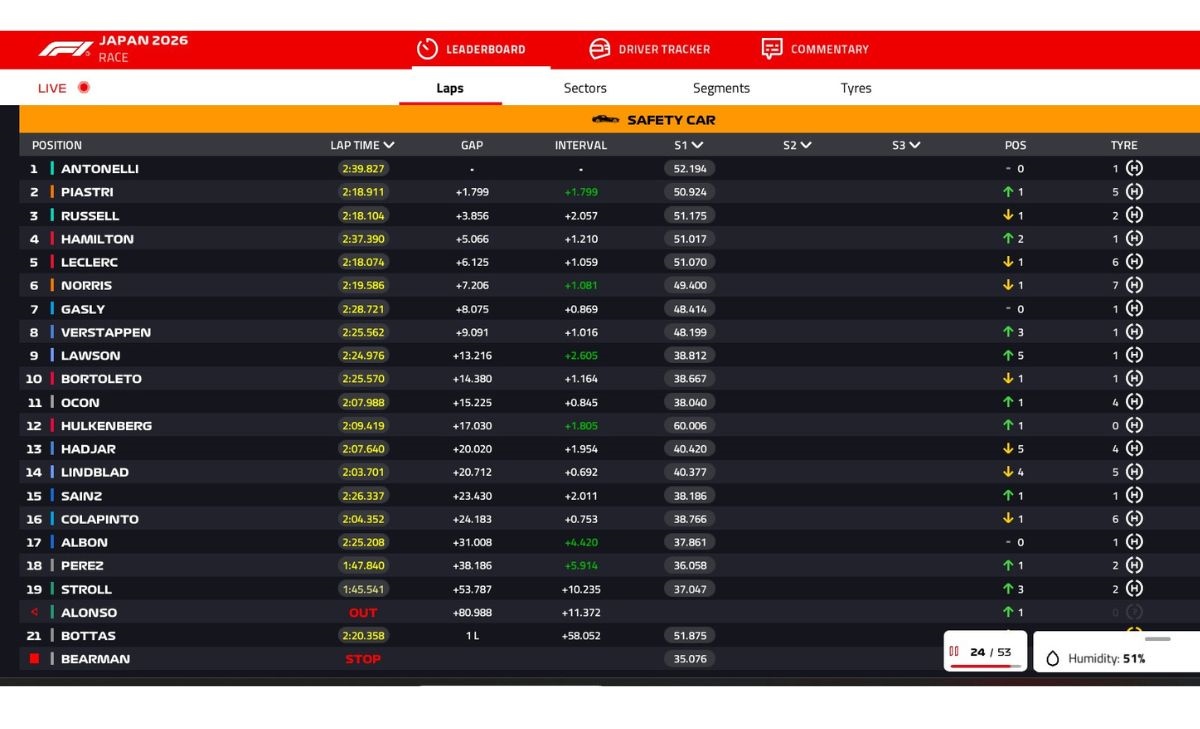Open the S1 column dropdown
Viewport: 1200px width, 729px height.
[697, 145]
